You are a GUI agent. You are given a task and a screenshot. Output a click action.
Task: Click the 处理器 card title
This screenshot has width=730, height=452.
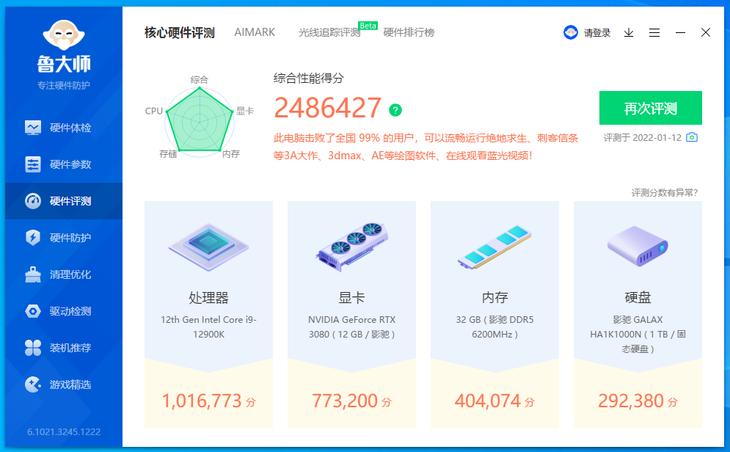pos(209,297)
